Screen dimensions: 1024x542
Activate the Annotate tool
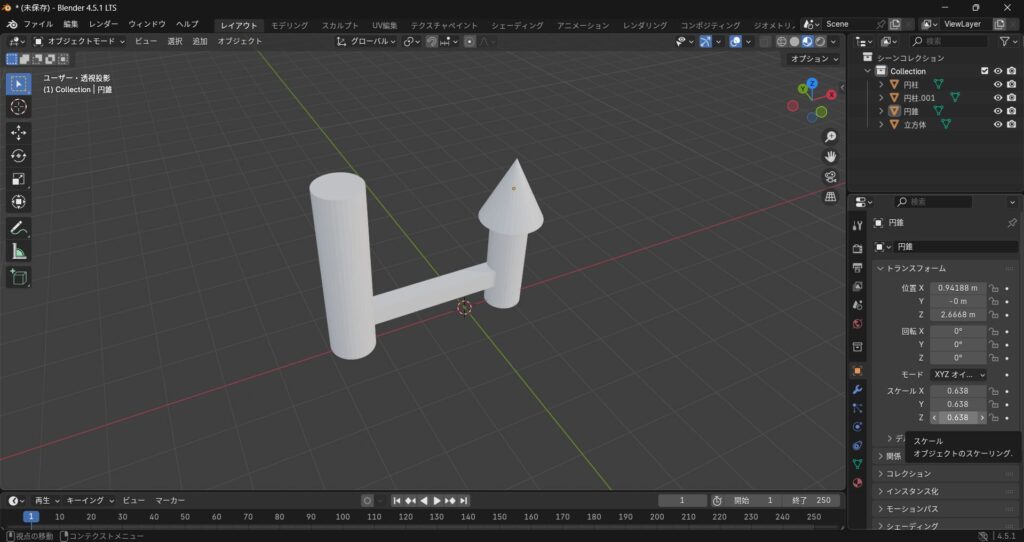click(19, 228)
